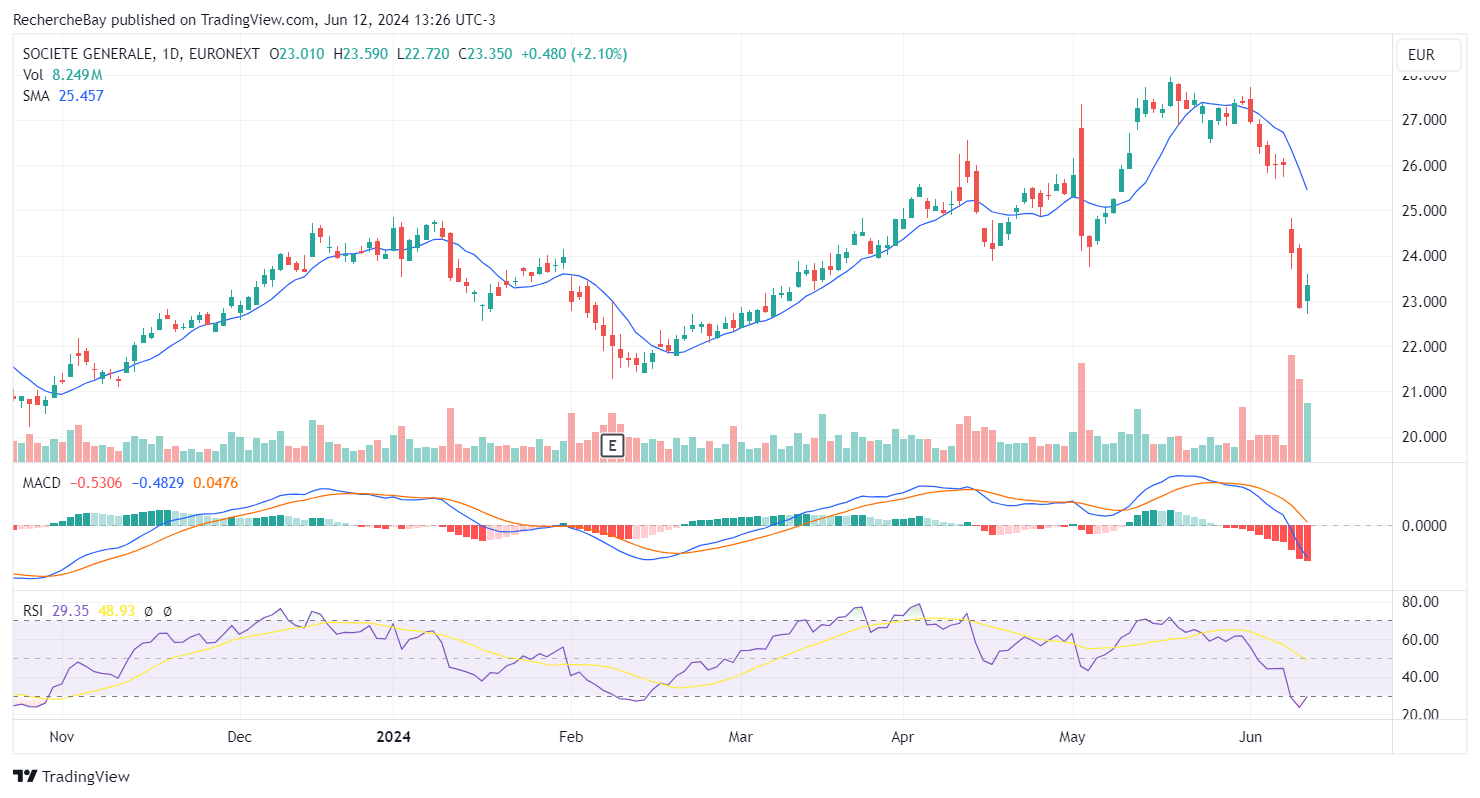The height and width of the screenshot is (798, 1480).
Task: Click the MACD value −0.4829
Action: point(158,483)
